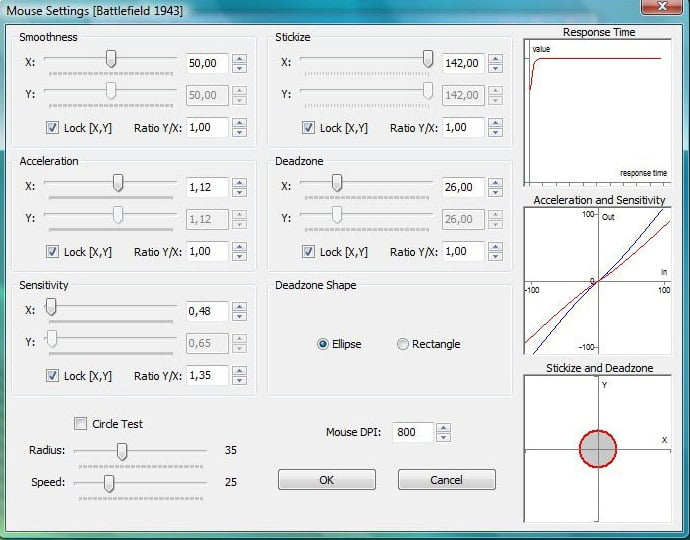Uncheck Stickize Lock [X,Y] checkbox

308,128
